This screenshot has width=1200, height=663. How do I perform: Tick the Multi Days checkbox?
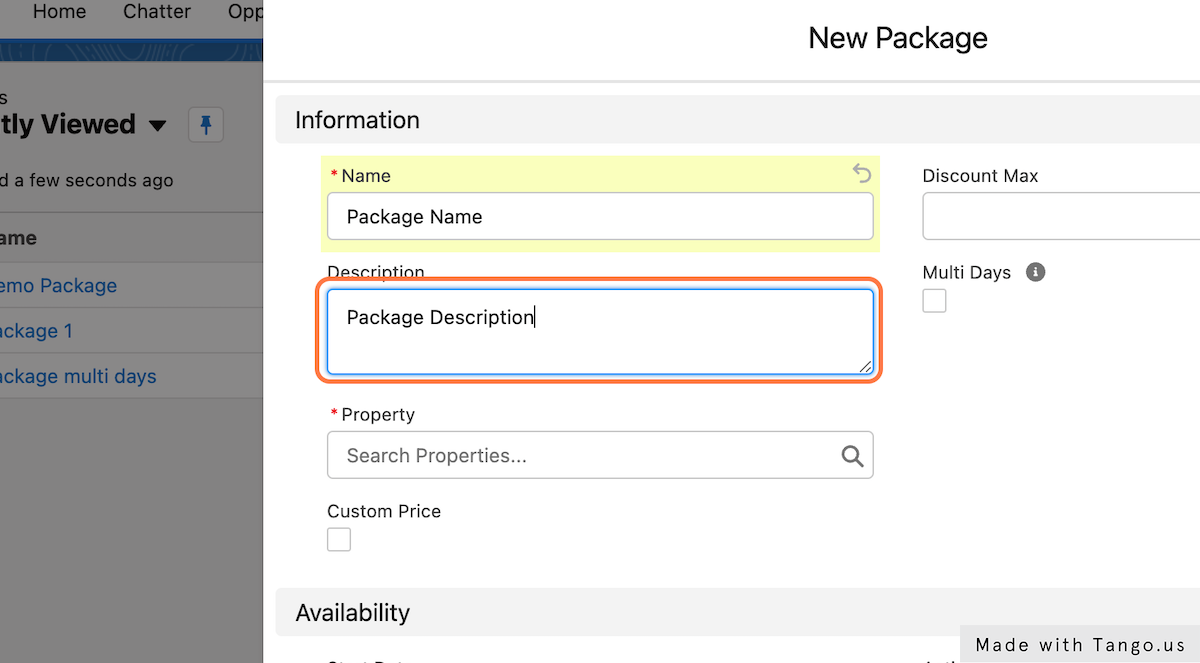934,301
